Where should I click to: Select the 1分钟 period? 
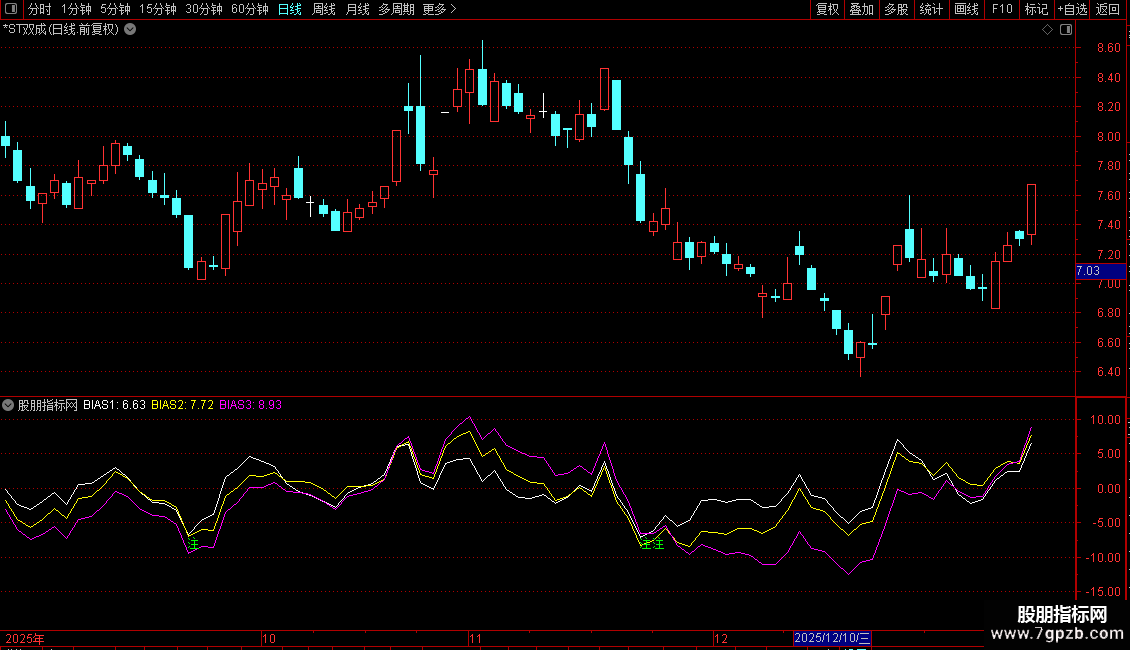(x=76, y=9)
